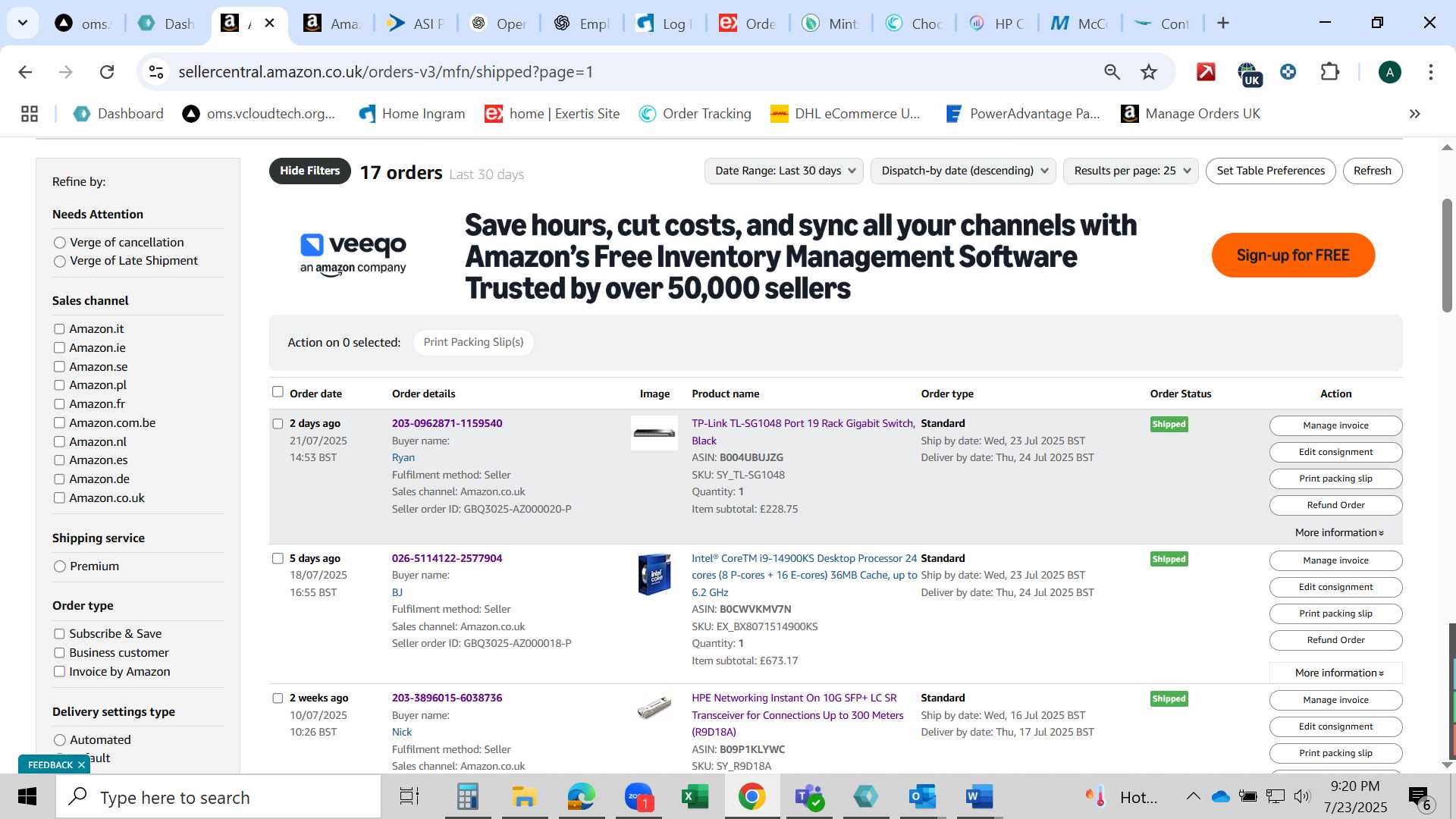Click Refund Order for TP-Link order
Screen dimensions: 1456x819
(1335, 505)
